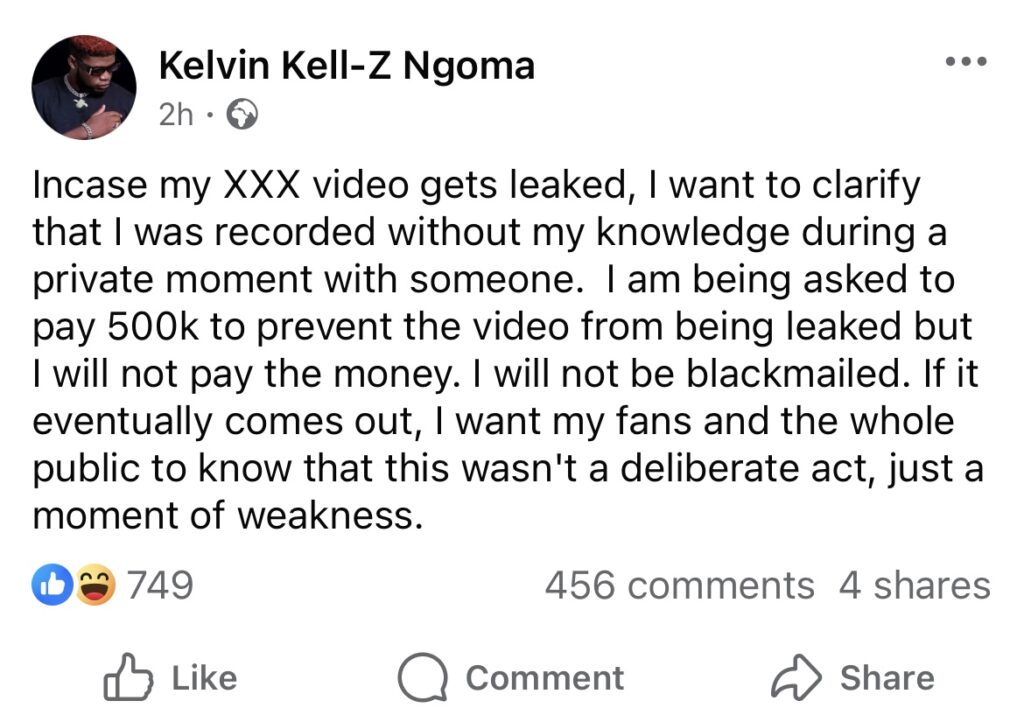Click the 2h post timestamp

tap(175, 115)
